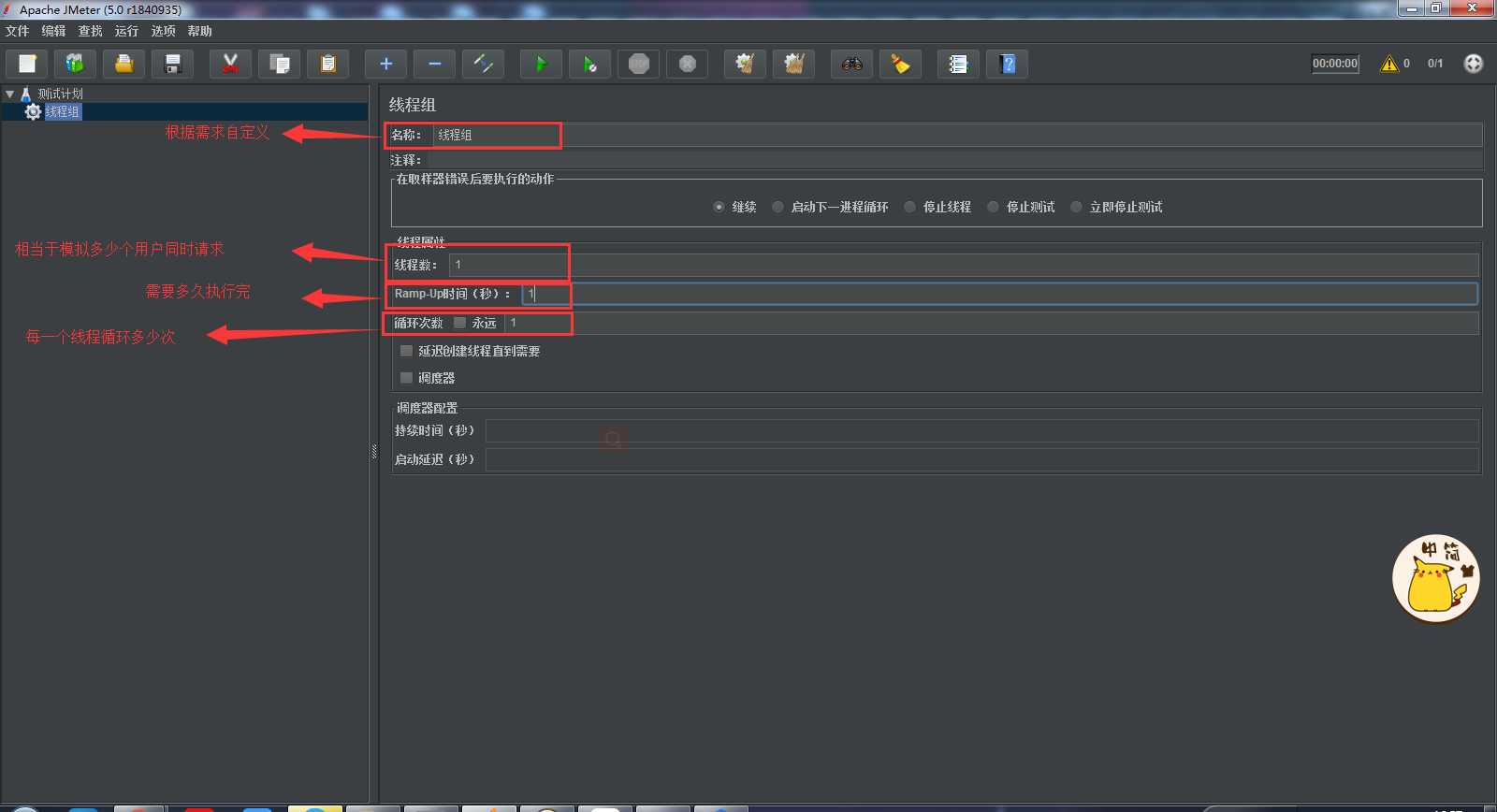
Task: Select the 停止线程 radio option
Action: [909, 207]
